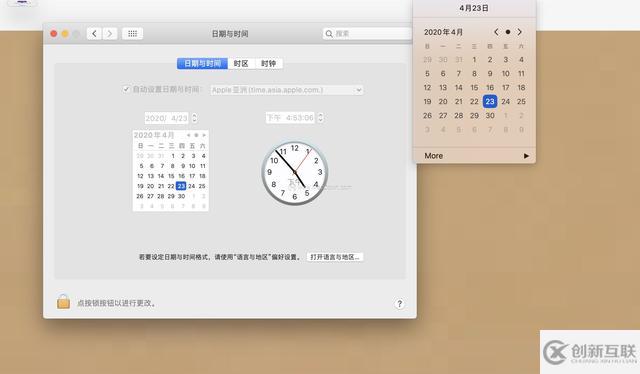The height and width of the screenshot is (374, 640).
Task: Go forward with the toolbar forward arrow
Action: (x=110, y=33)
